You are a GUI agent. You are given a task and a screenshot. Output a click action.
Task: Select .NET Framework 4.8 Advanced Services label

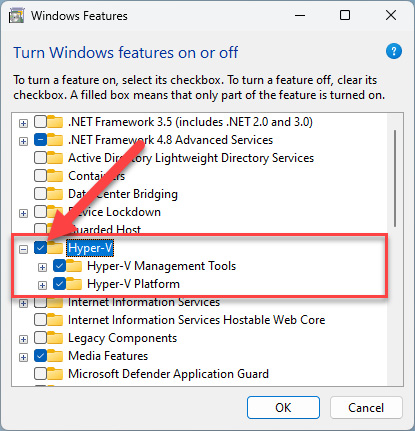coord(170,140)
